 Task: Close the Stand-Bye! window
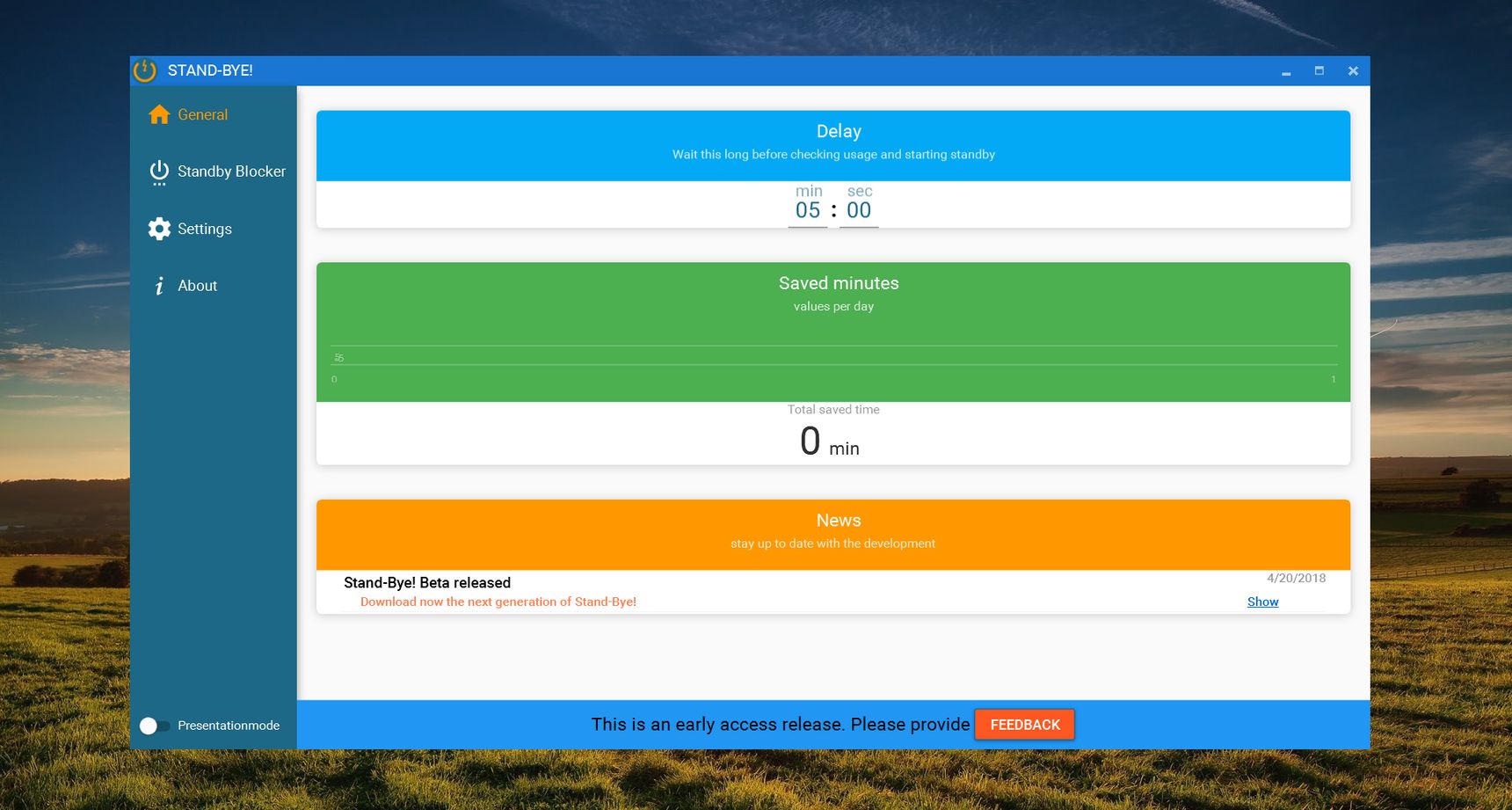[1353, 71]
